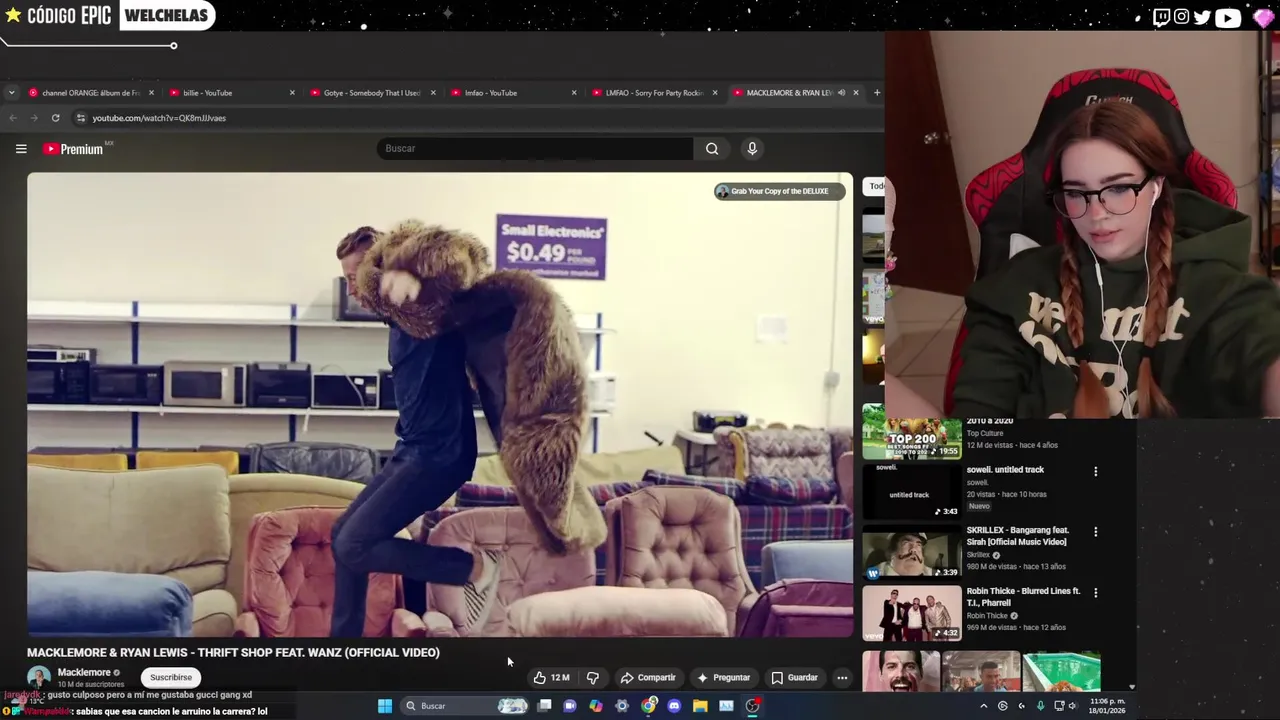Open File Explorer from taskbar
The width and height of the screenshot is (1280, 720).
[x=700, y=706]
